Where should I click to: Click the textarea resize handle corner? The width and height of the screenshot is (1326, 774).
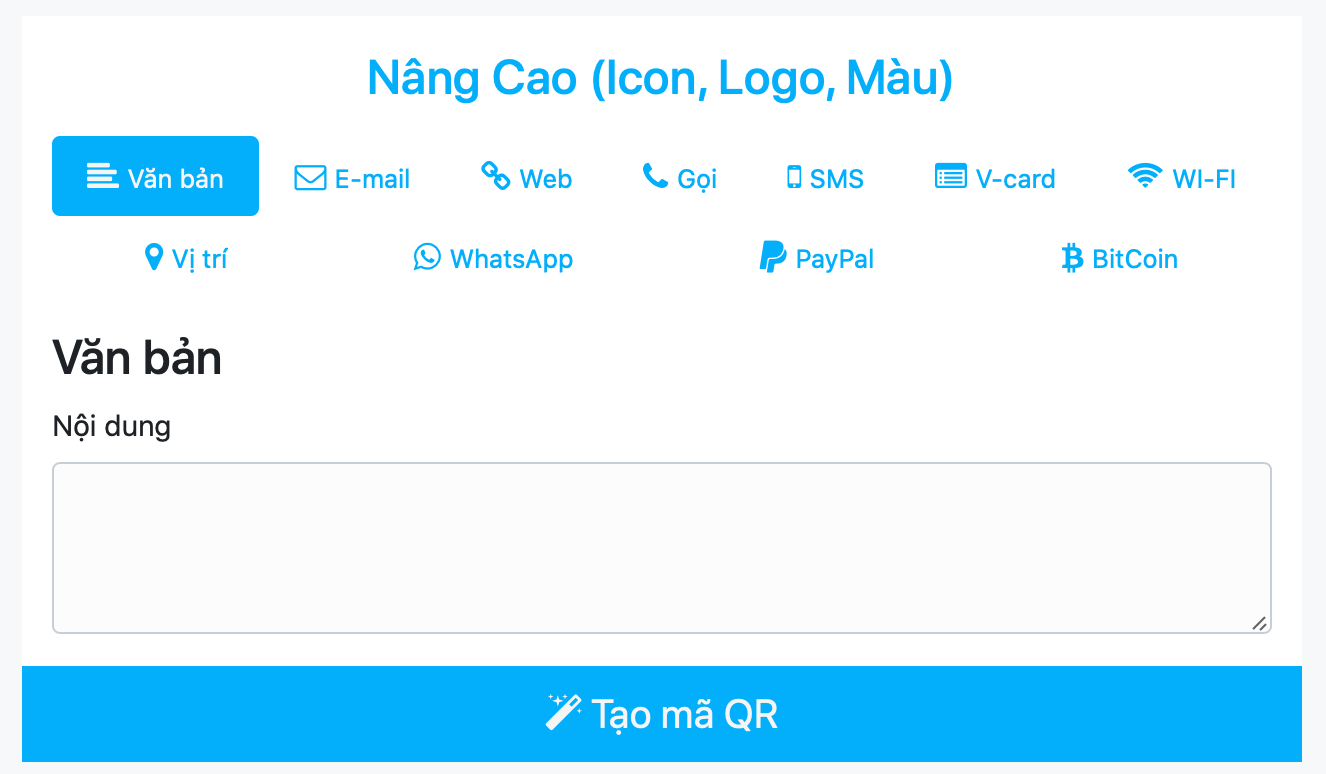(1260, 623)
